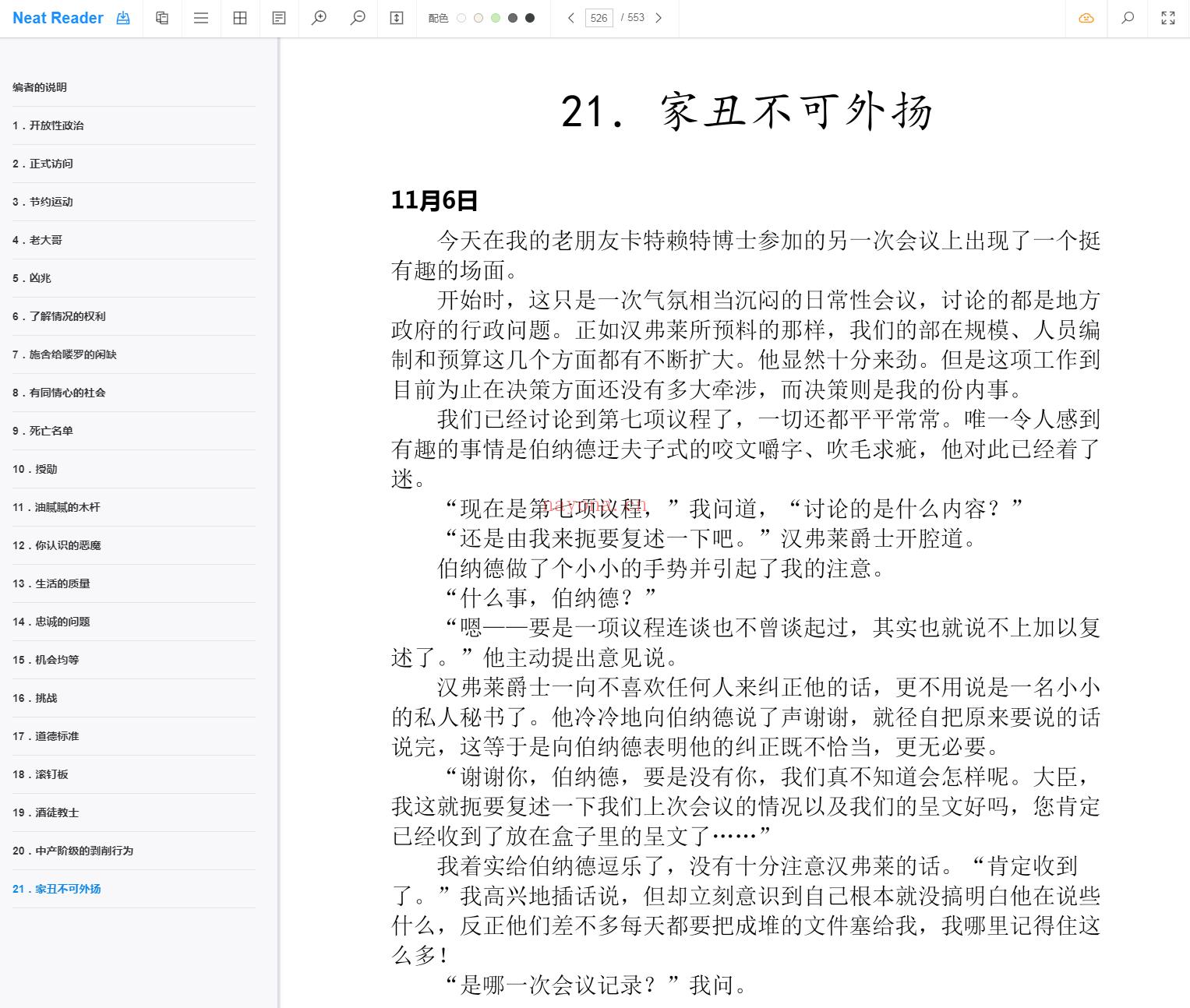Screen dimensions: 1190x1008
Task: Zoom out with magnifier minus icon
Action: pyautogui.click(x=358, y=18)
